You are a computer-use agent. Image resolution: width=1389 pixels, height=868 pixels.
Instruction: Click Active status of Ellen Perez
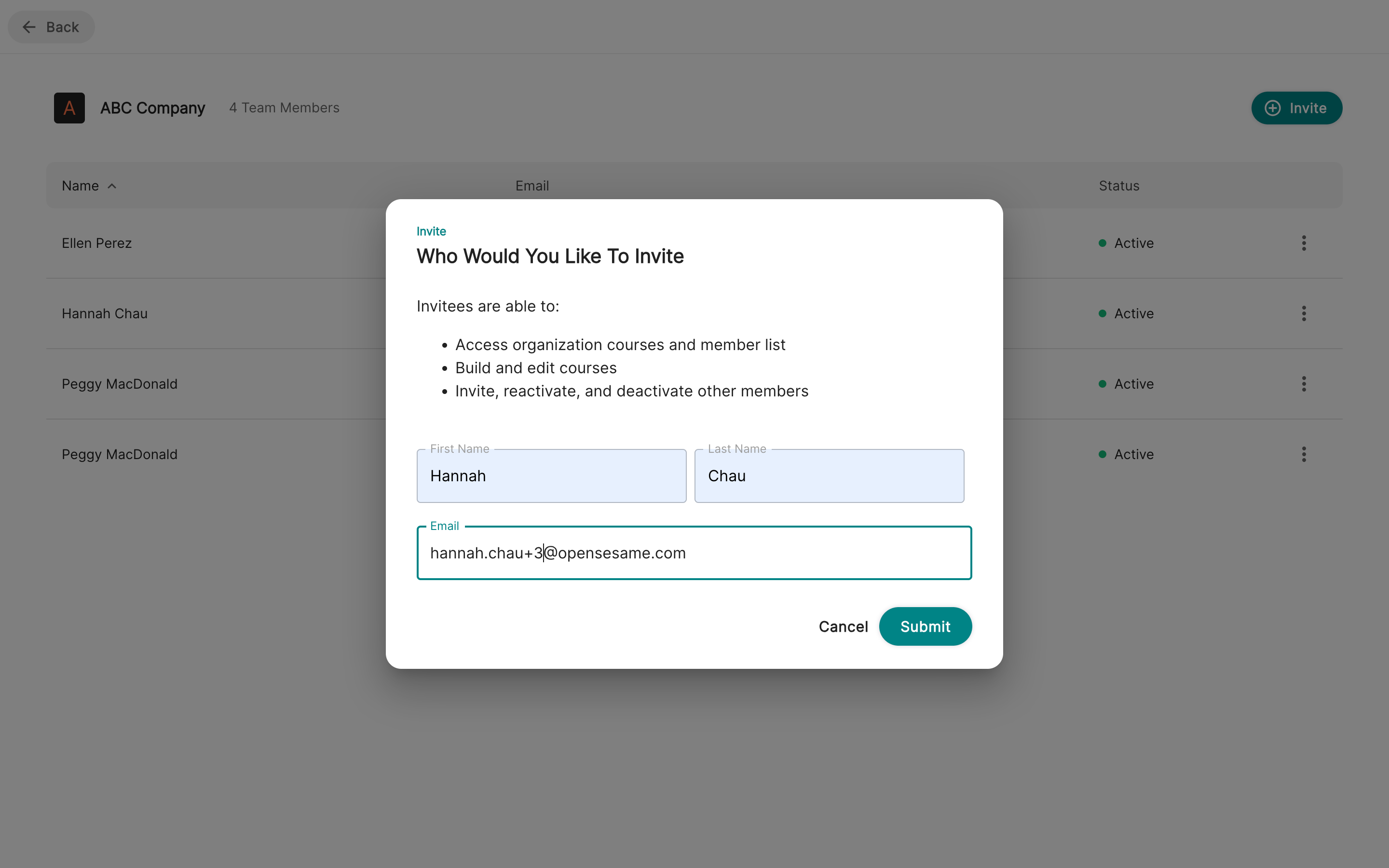pos(1126,244)
